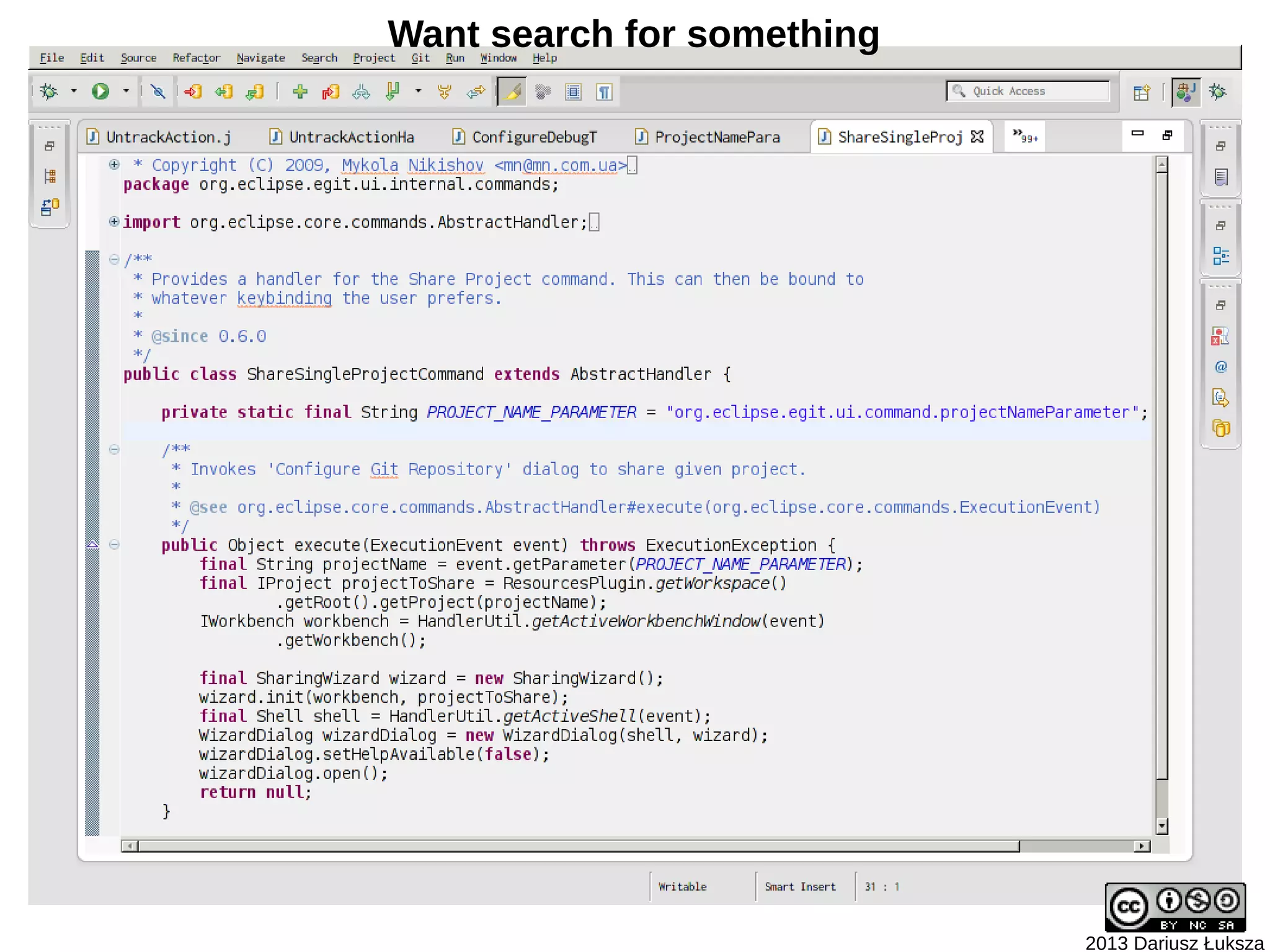Click the green plus add icon
Screen dimensions: 1270x952
coord(300,92)
